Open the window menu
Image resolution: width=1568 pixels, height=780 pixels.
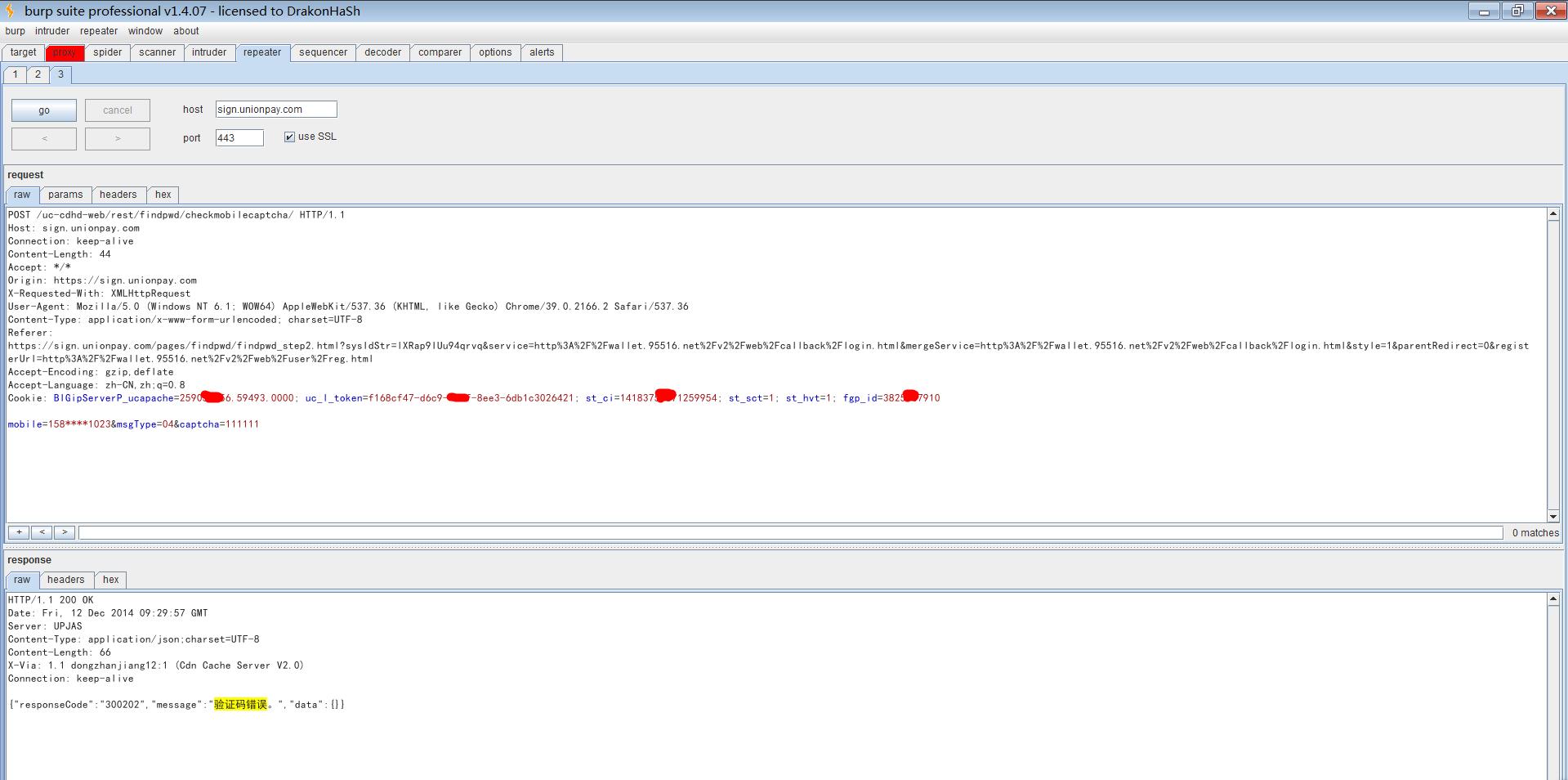(x=145, y=31)
